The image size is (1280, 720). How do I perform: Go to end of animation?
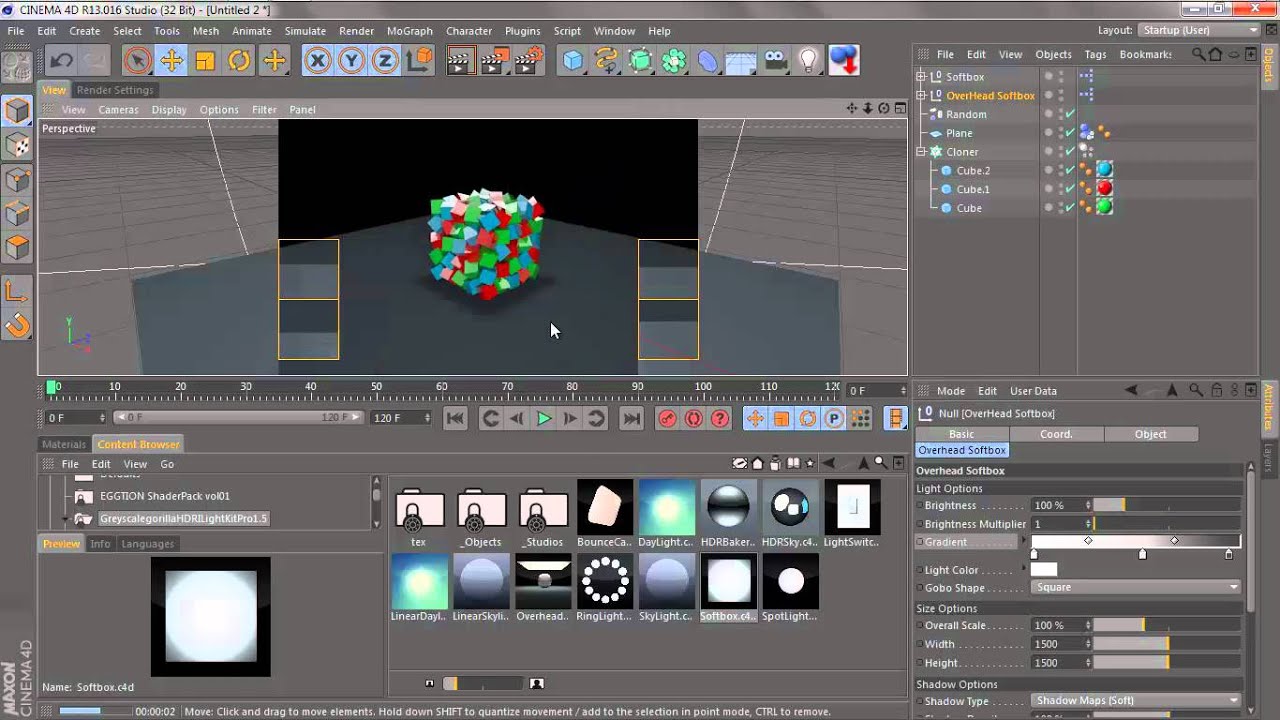631,419
